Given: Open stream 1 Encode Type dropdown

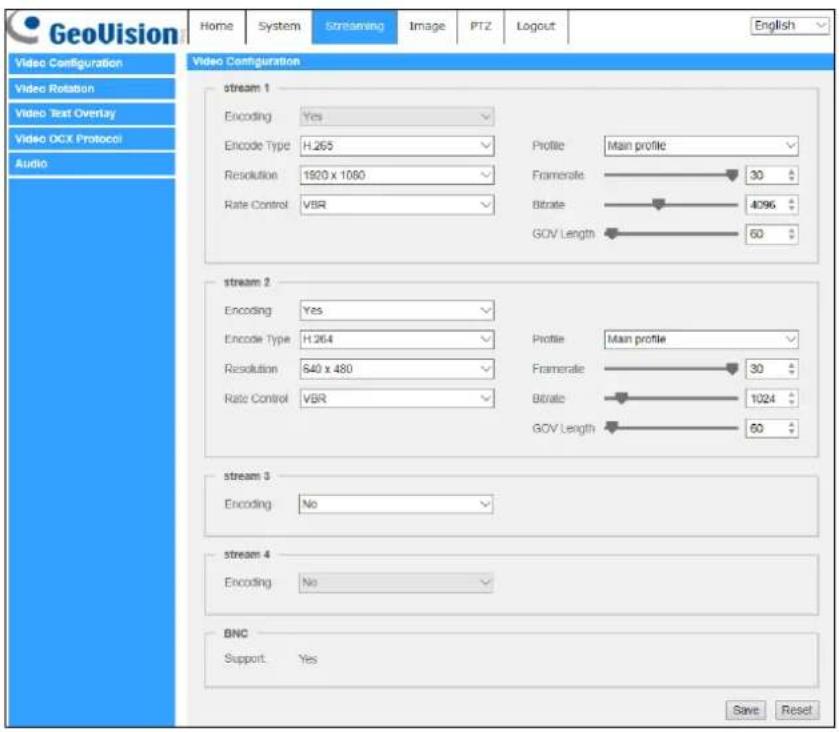Looking at the screenshot, I should pyautogui.click(x=396, y=146).
